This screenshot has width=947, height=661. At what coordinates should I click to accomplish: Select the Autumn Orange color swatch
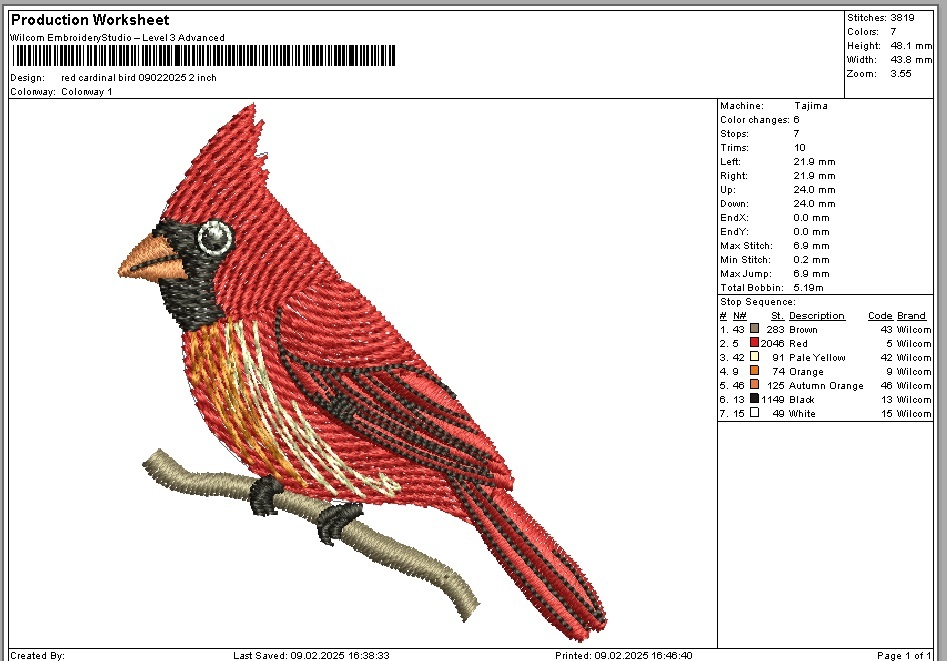[x=754, y=385]
